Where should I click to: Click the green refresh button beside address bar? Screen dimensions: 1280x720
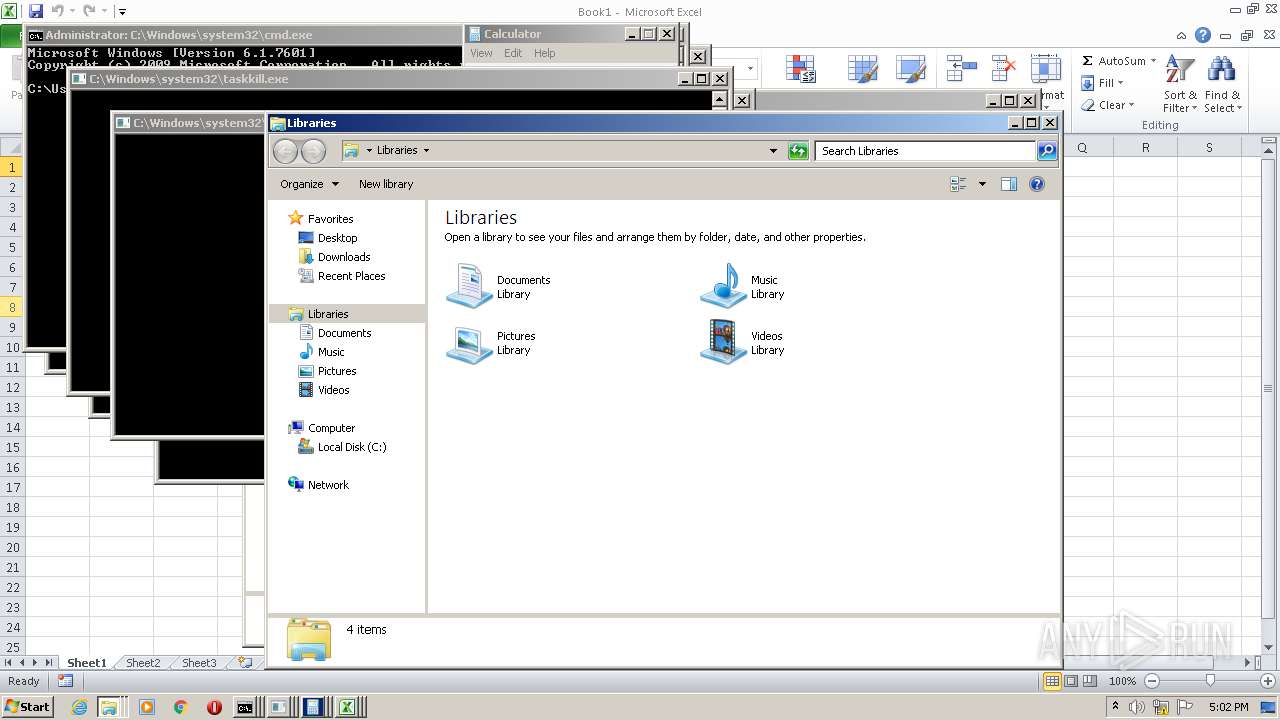click(x=798, y=151)
